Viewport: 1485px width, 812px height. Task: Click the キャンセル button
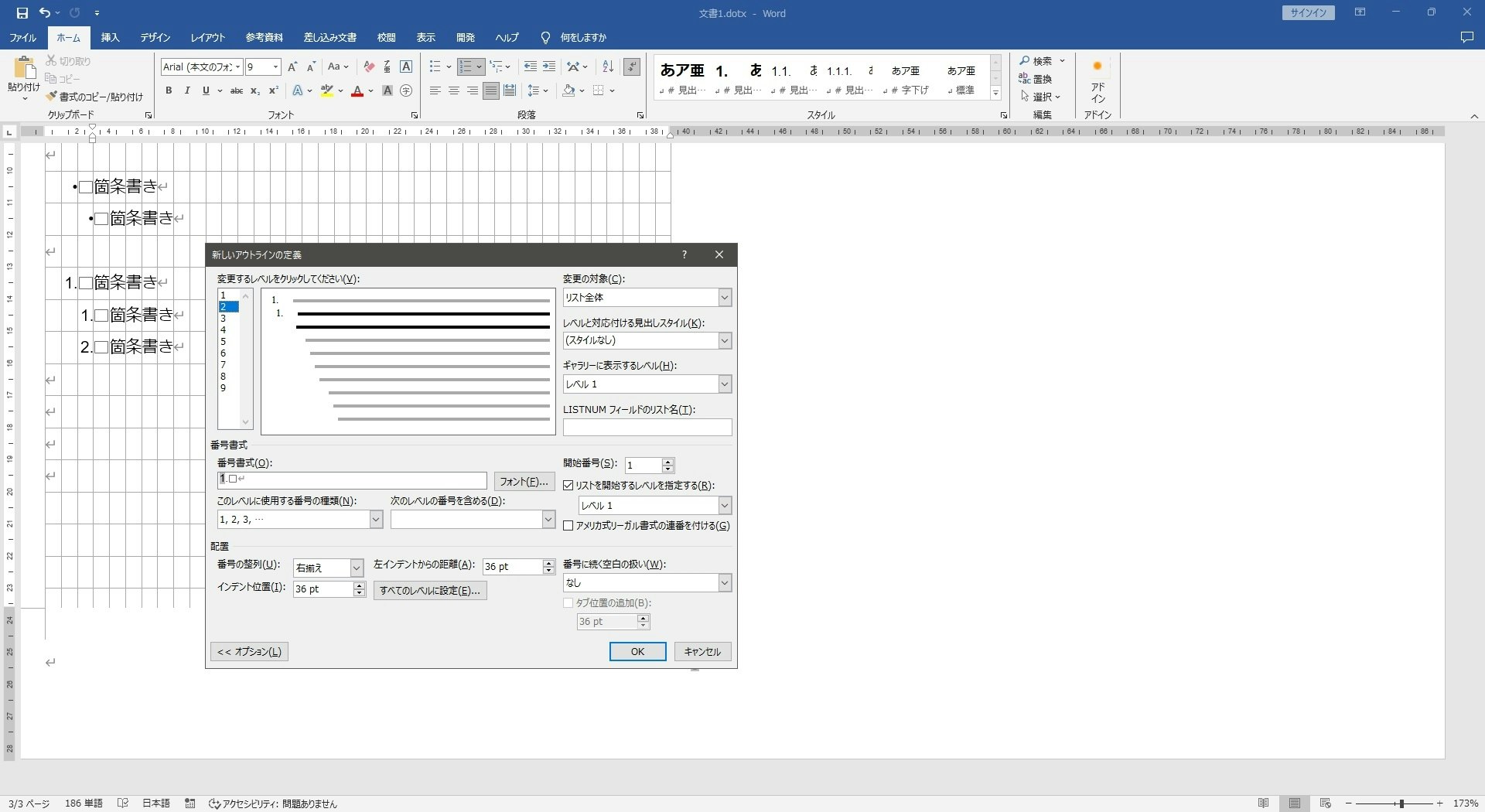(702, 652)
